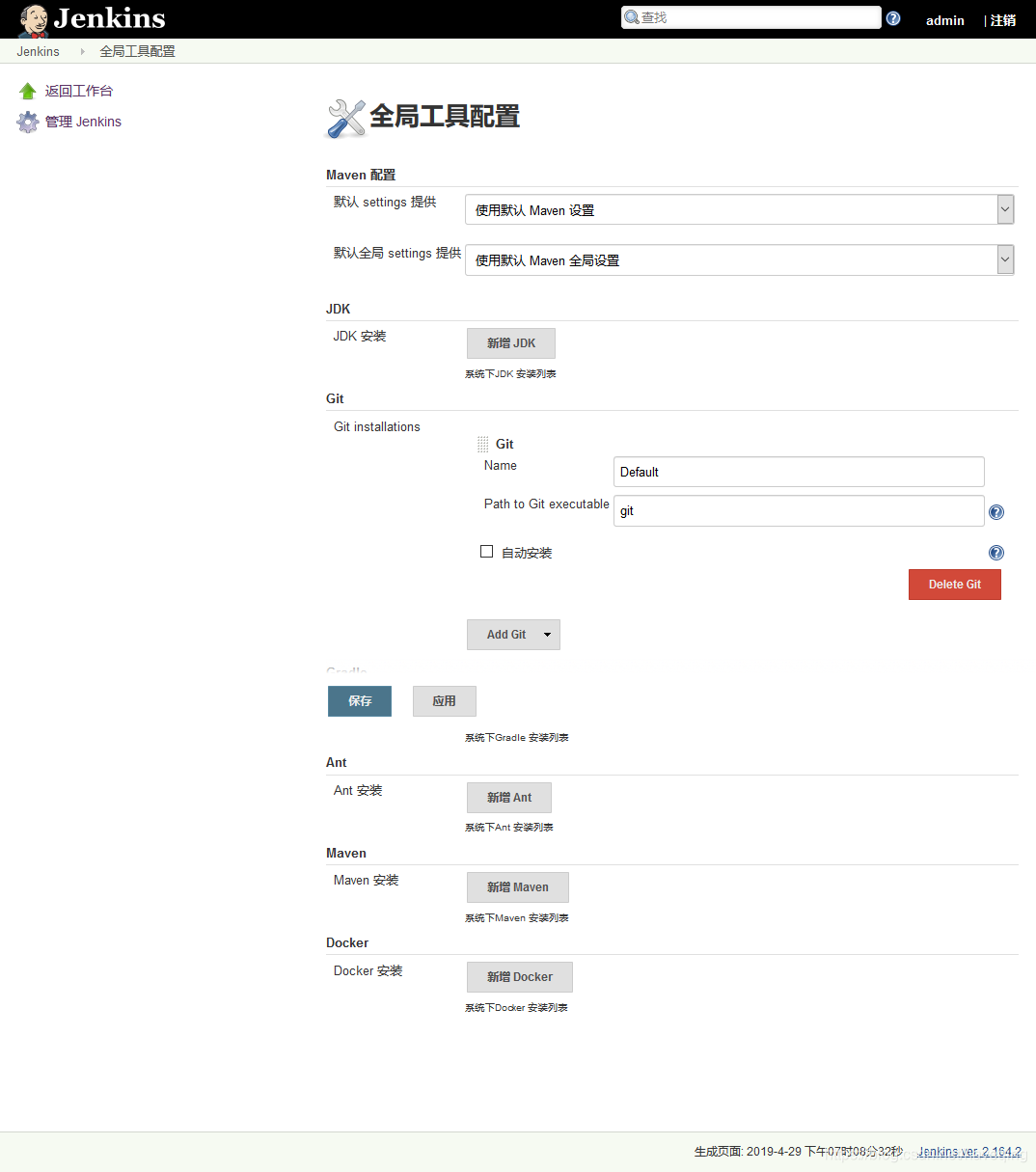Screen dimensions: 1036x1172
Task: Click the 应用 apply button
Action: [445, 701]
